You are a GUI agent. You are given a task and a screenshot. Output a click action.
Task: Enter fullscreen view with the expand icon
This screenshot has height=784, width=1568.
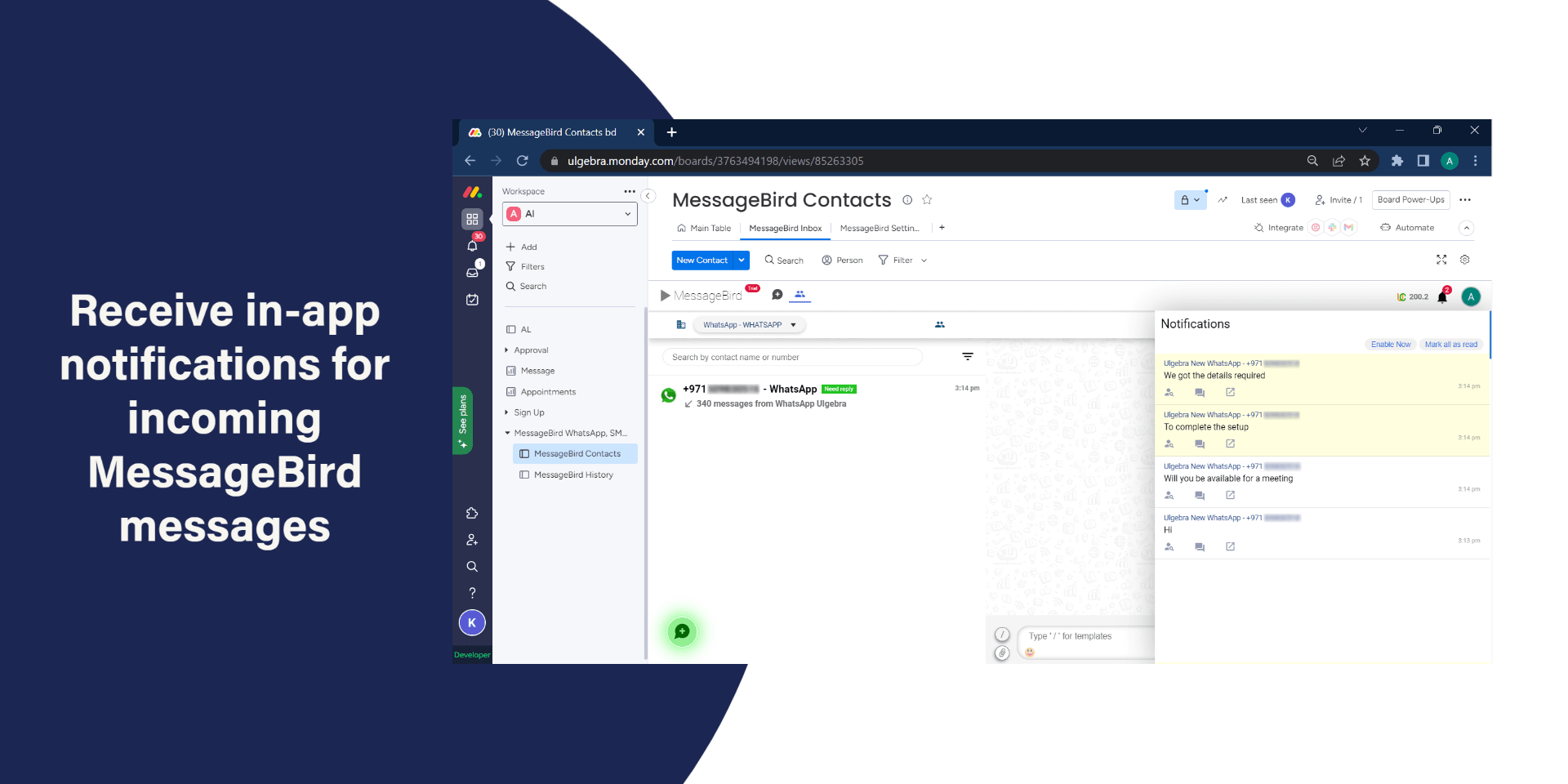click(x=1441, y=260)
